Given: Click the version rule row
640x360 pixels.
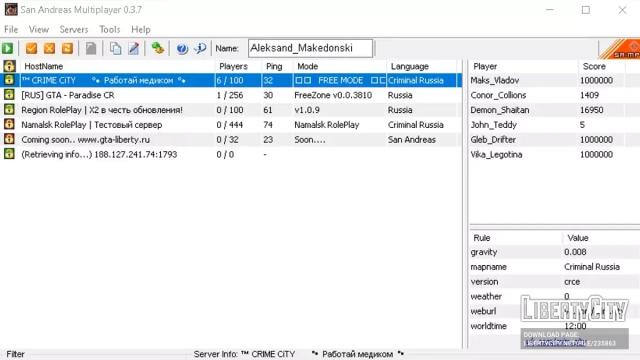Looking at the screenshot, I should point(554,282).
